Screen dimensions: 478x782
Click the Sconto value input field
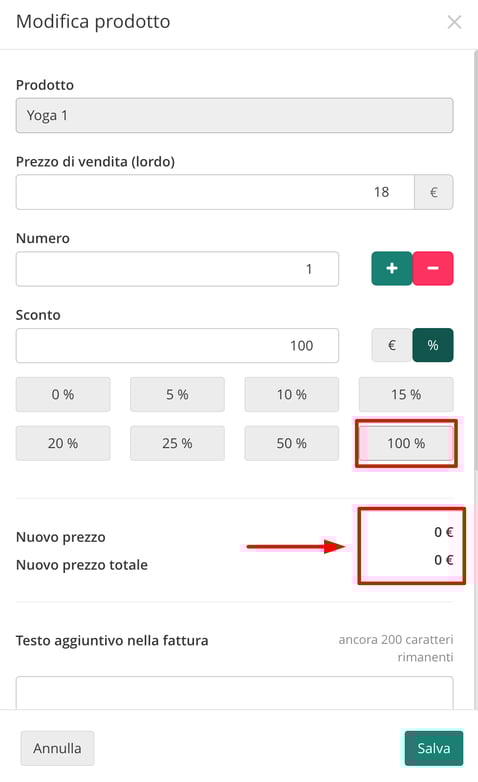coord(177,346)
